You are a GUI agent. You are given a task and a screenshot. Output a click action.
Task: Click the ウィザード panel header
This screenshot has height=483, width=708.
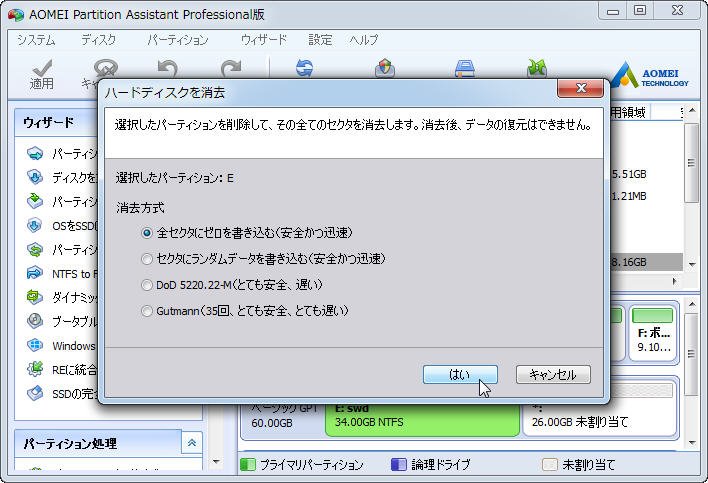coord(56,122)
